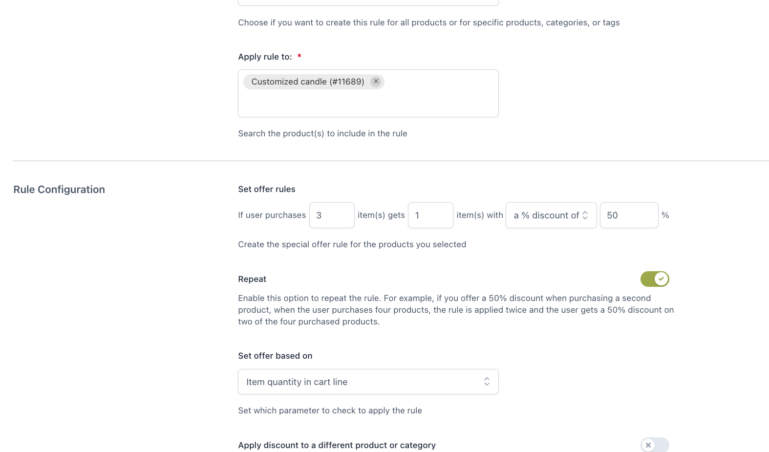
Task: Click the arrows icon in Item quantity selector
Action: coord(487,381)
